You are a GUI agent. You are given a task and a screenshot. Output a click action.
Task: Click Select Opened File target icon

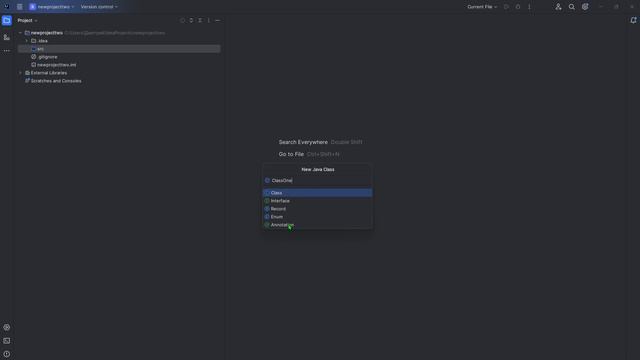pyautogui.click(x=182, y=20)
